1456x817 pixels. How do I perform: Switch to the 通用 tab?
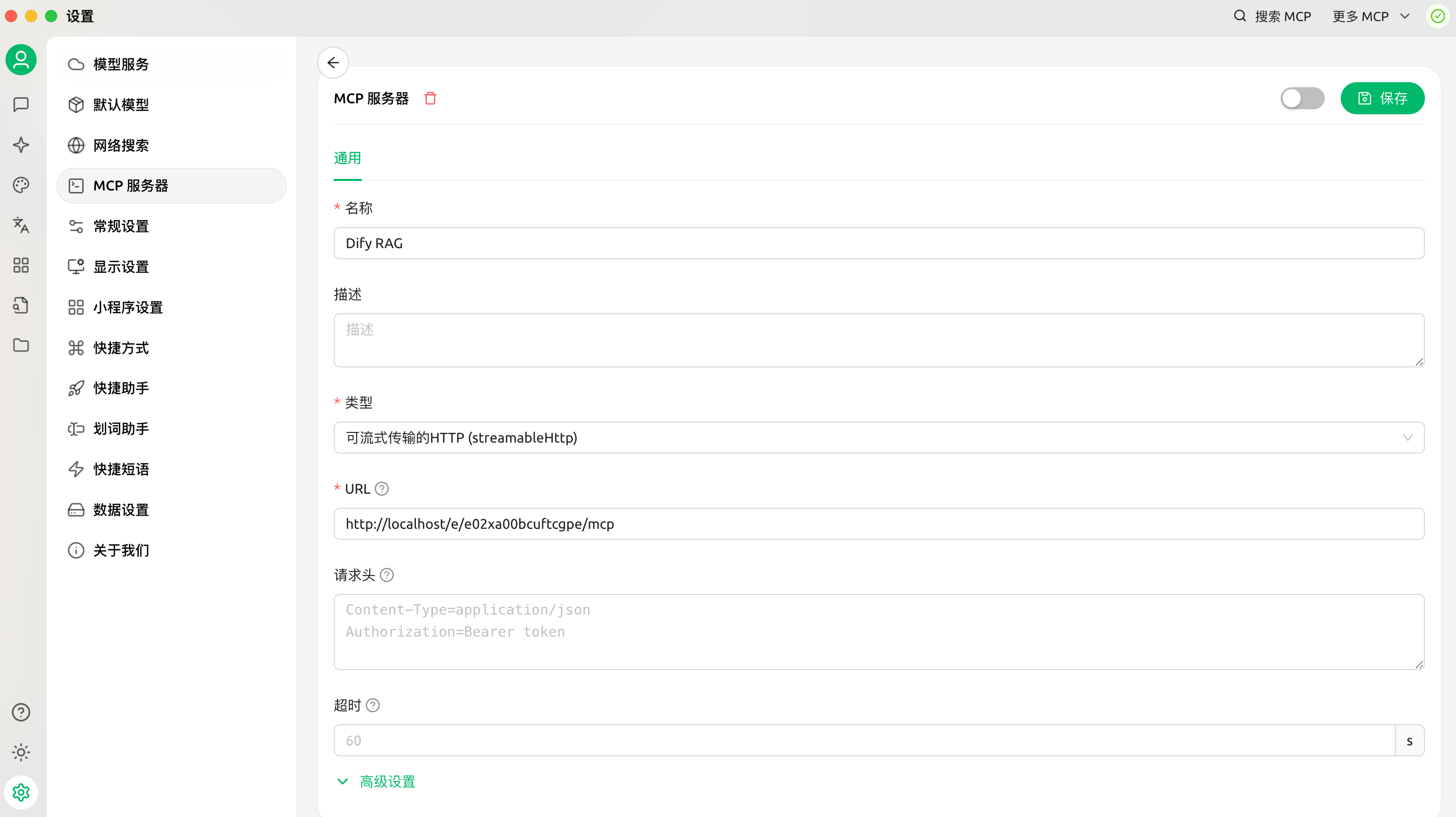[x=347, y=158]
